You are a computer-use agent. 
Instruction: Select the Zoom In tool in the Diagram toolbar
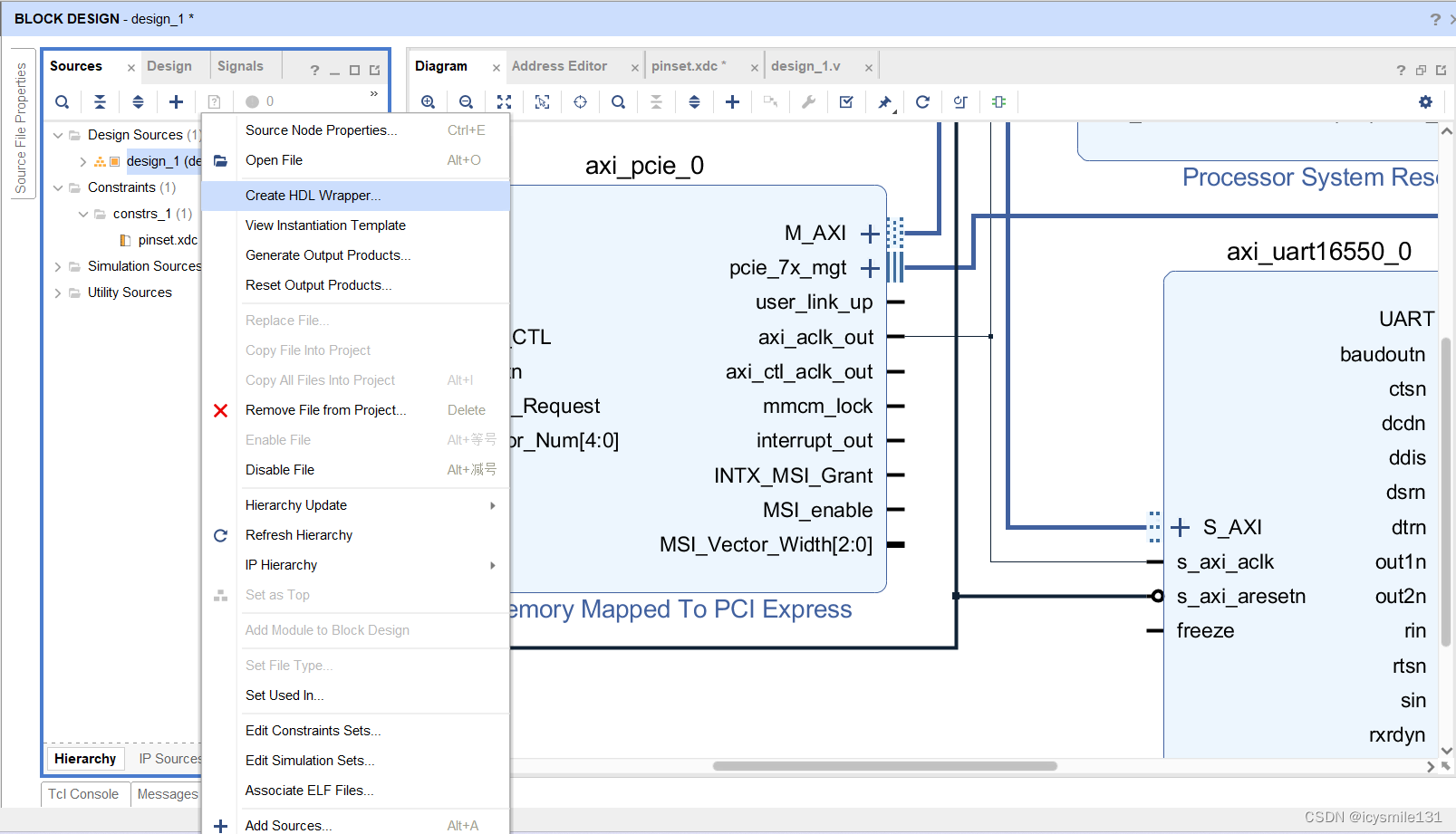click(x=429, y=101)
